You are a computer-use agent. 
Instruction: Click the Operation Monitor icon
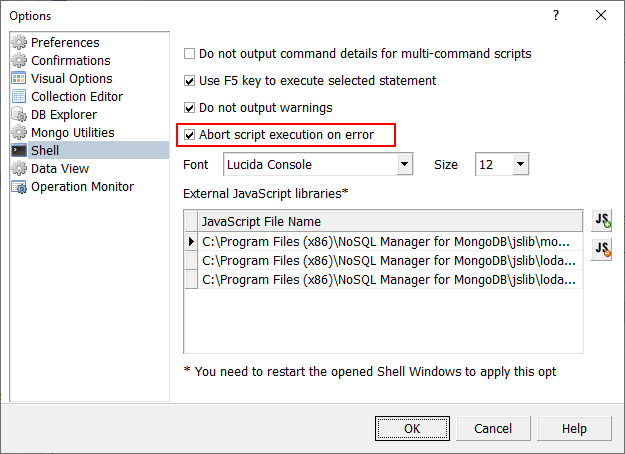point(19,187)
